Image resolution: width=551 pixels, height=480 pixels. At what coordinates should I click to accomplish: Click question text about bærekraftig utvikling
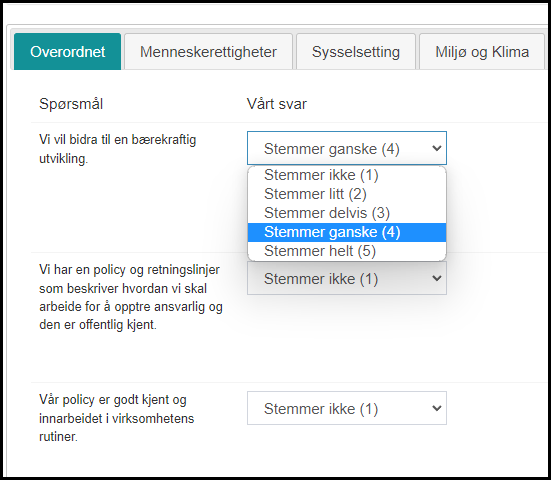click(x=118, y=149)
